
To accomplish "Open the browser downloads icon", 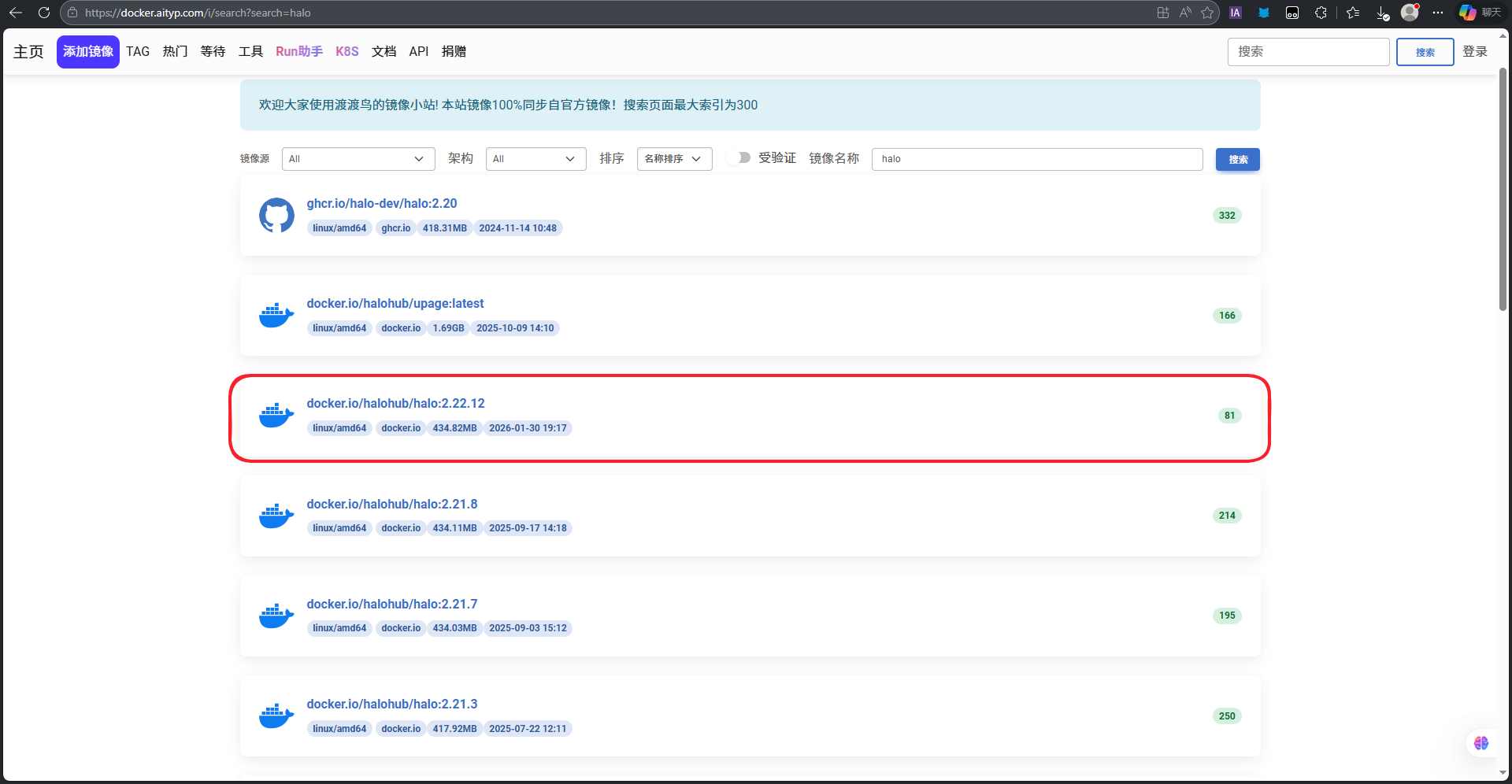I will (x=1382, y=13).
